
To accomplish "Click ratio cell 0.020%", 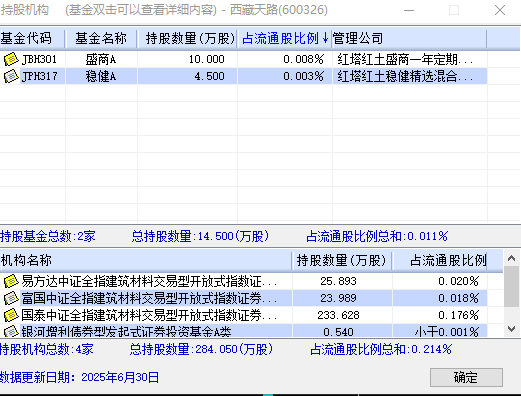I will [x=458, y=281].
